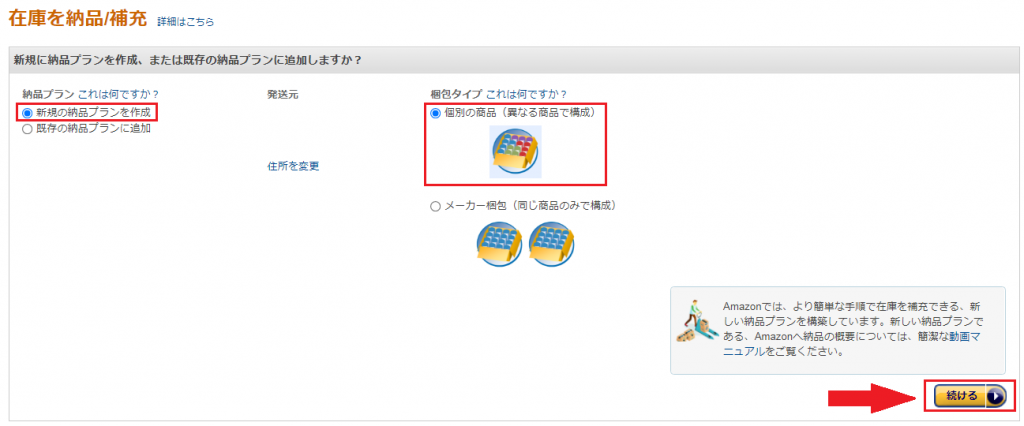Click the 個別の商品（異なる商品で構成） label

(x=520, y=113)
